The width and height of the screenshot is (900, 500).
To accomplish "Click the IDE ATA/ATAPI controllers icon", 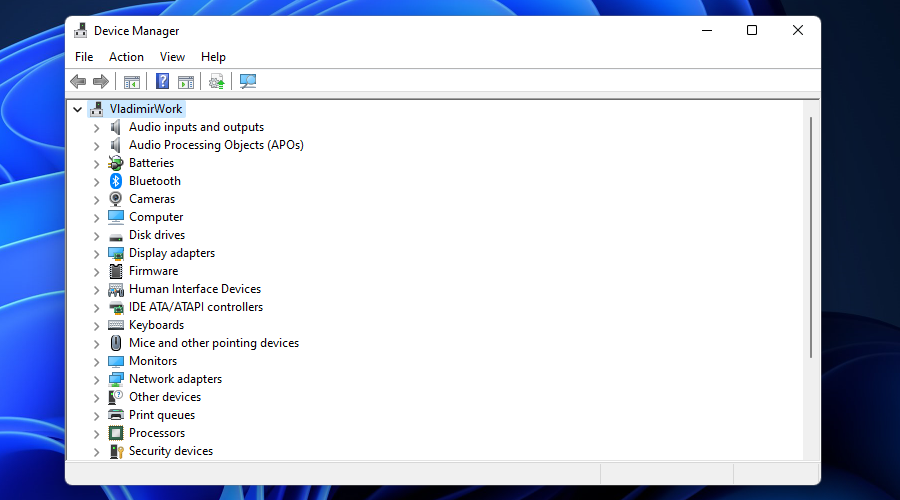I will point(116,308).
